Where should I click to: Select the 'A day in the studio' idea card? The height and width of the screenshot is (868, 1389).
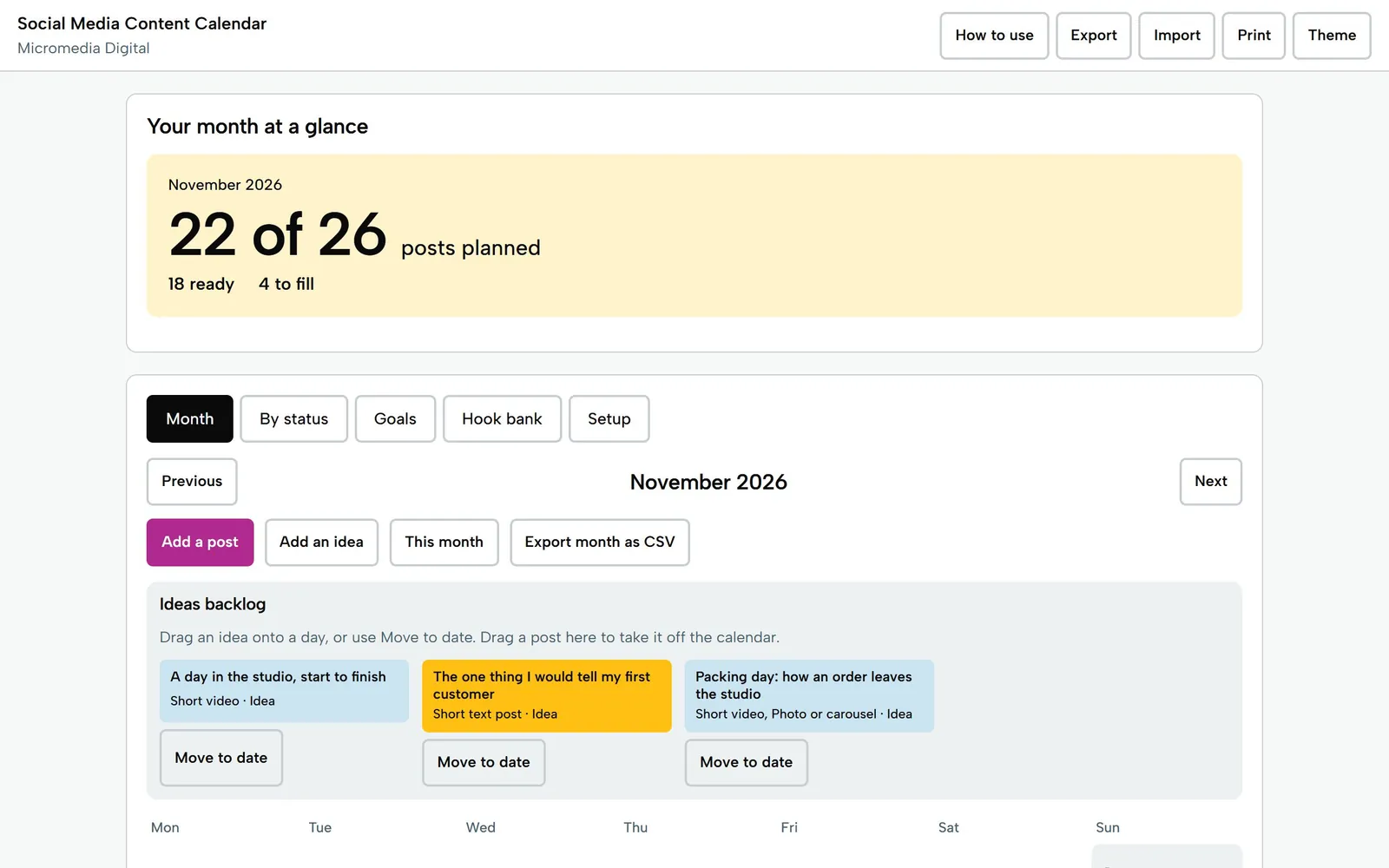point(284,691)
